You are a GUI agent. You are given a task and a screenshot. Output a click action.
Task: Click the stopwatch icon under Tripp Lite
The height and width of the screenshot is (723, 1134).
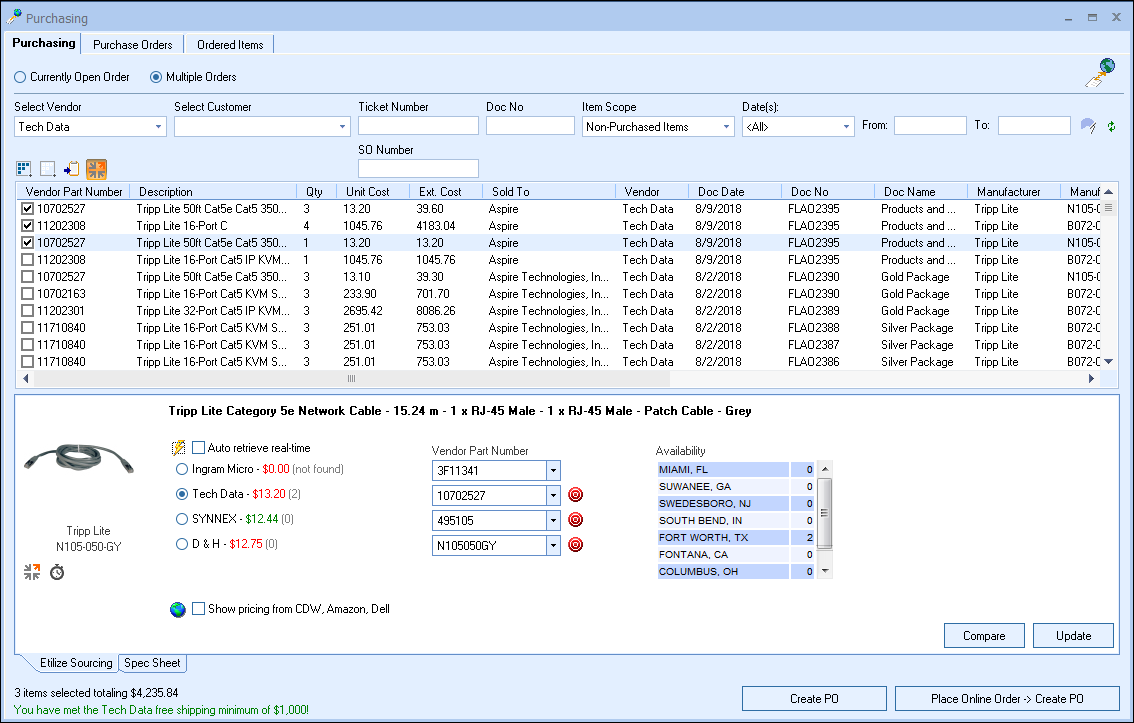57,572
